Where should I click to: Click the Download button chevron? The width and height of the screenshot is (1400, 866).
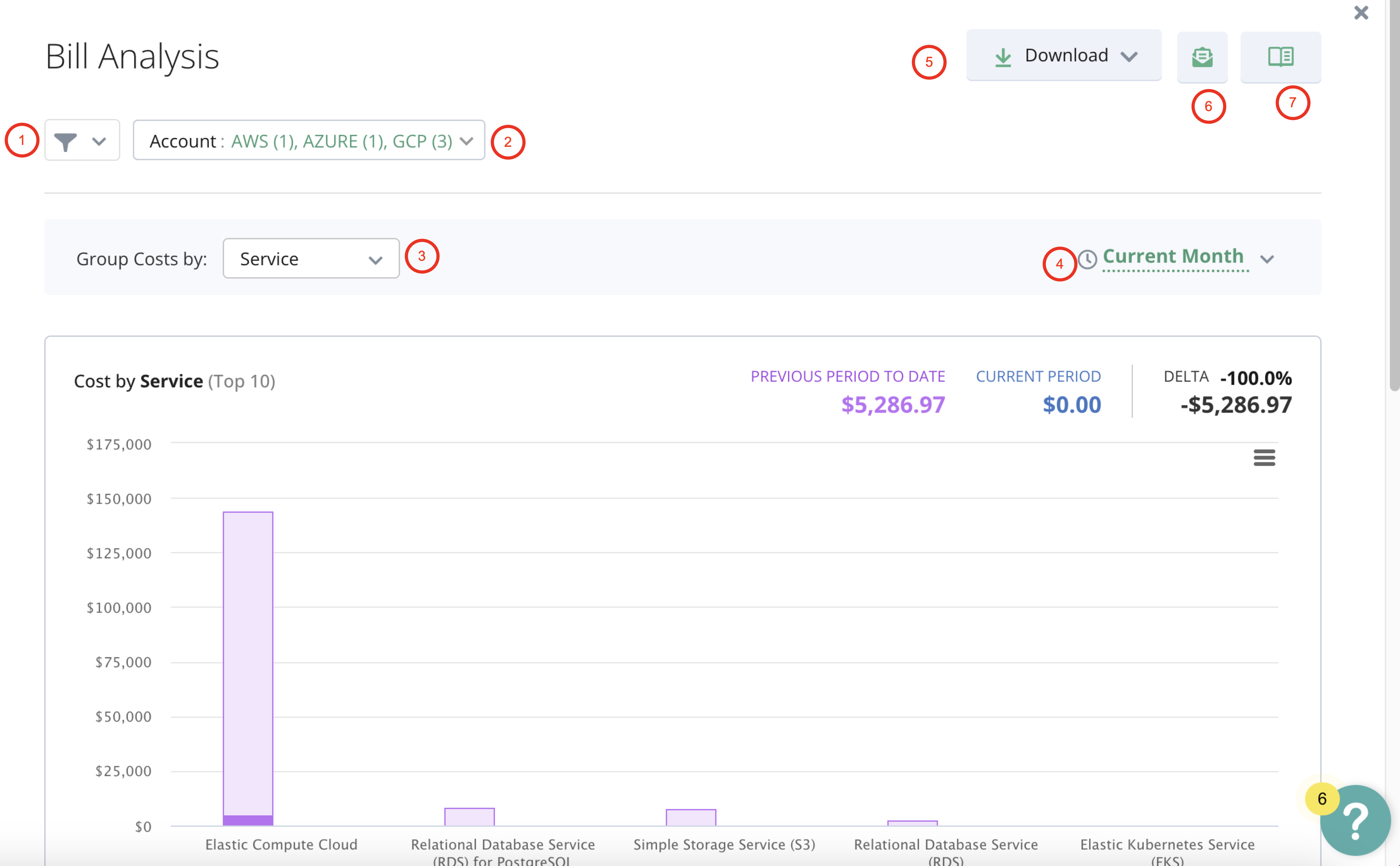(x=1128, y=57)
